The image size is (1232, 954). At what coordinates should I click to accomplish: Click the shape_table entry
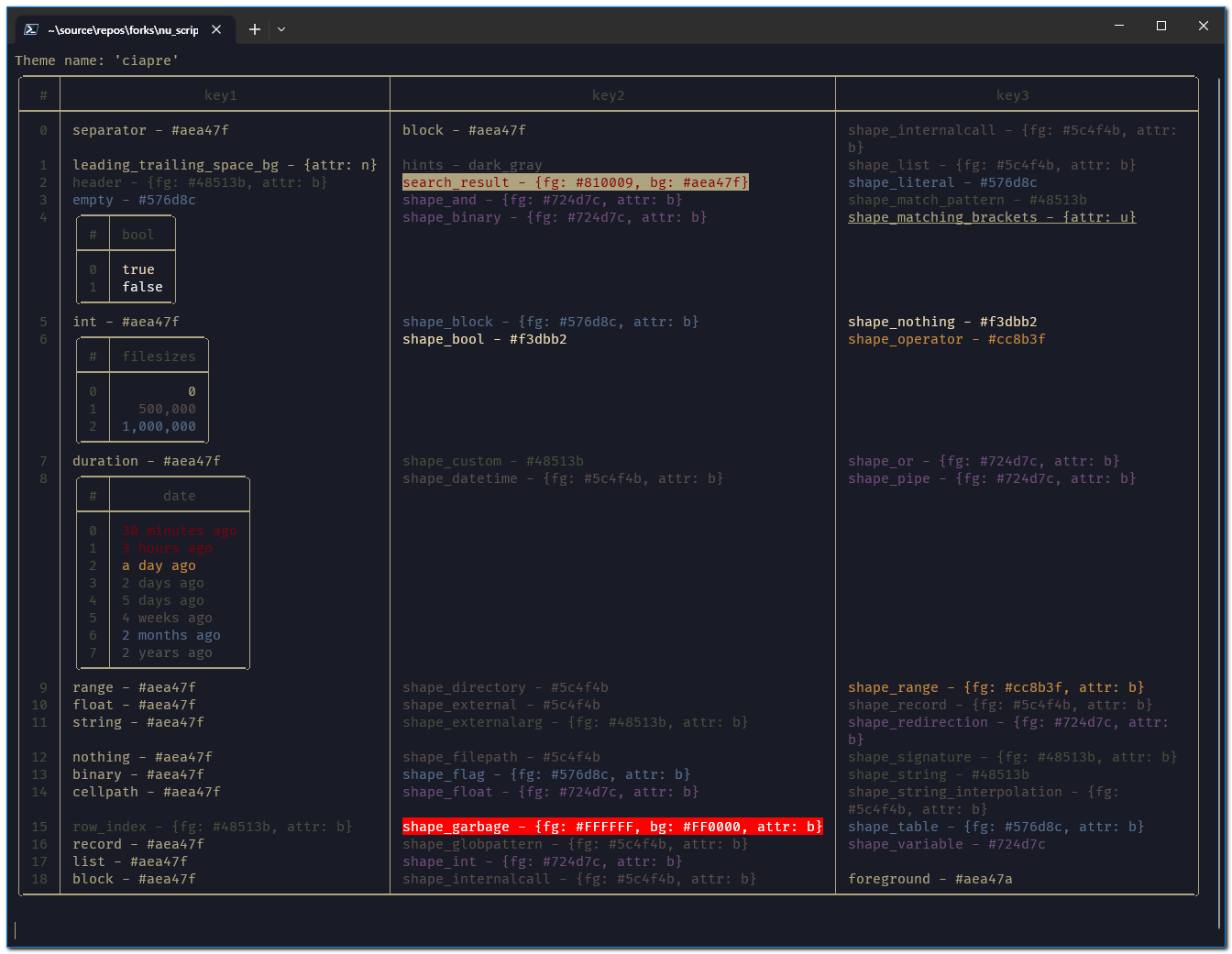996,827
